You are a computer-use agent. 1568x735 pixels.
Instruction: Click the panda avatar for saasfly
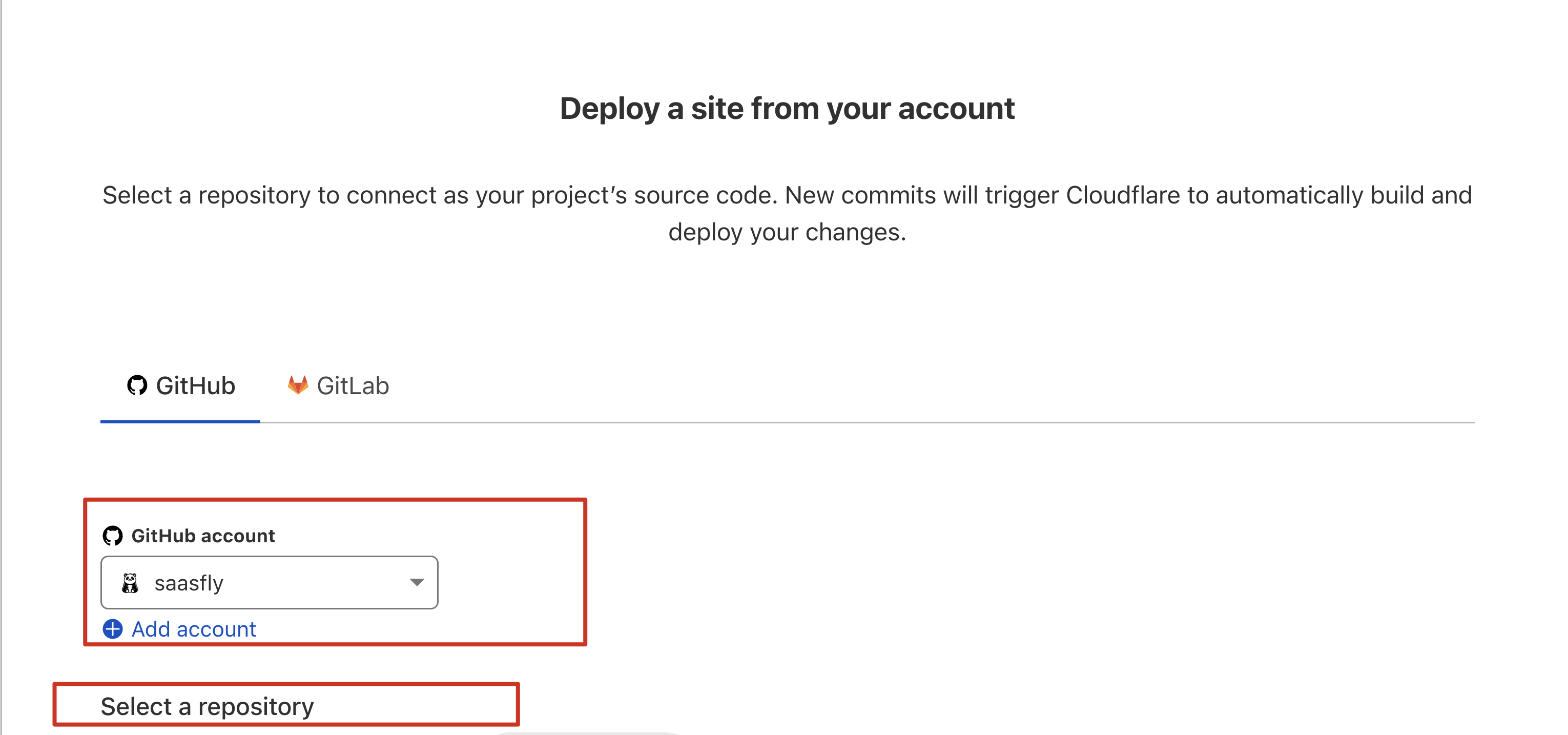(x=130, y=583)
